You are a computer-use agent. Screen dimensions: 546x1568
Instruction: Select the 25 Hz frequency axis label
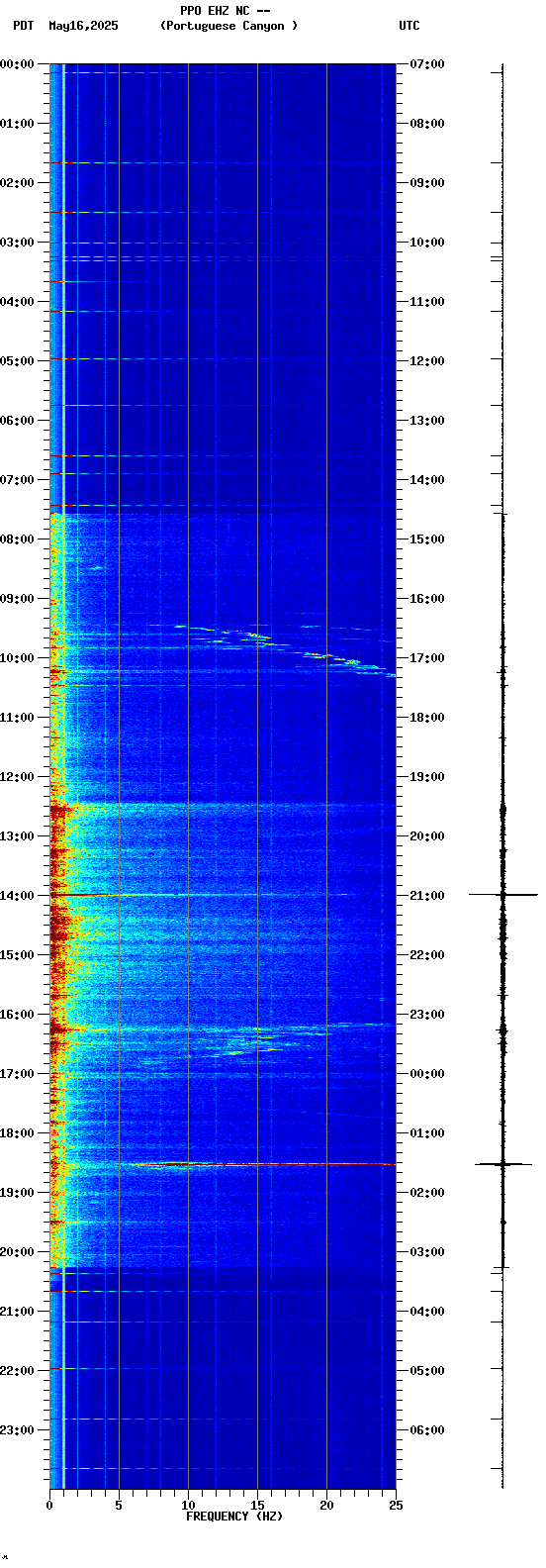click(396, 1506)
